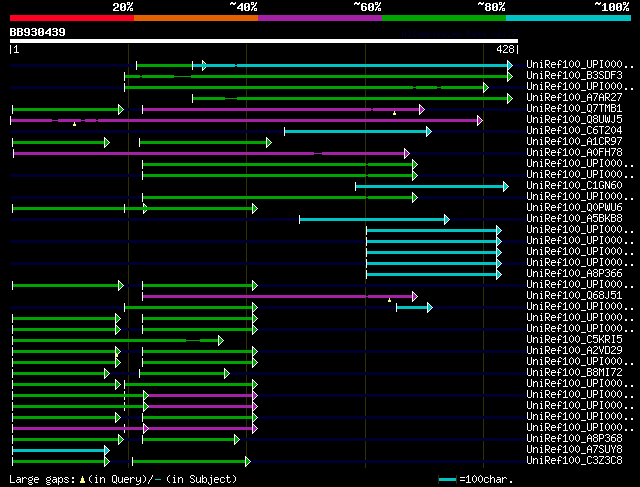Click the cyan alignment bar for UniRef100_A7SUY8
Viewport: 640px width, 487px height.
coord(61,450)
